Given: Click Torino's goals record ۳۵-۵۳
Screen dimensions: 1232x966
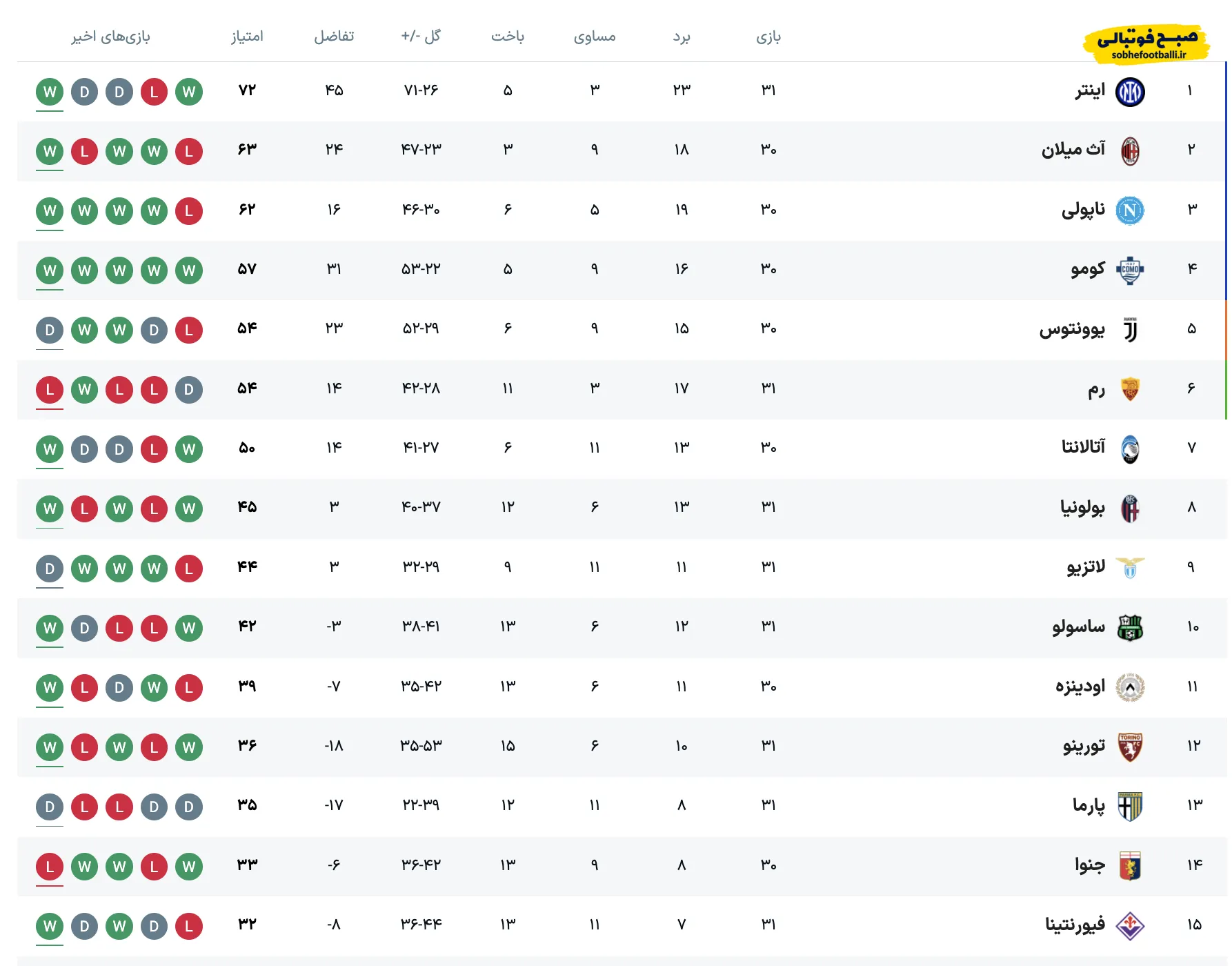Looking at the screenshot, I should point(421,746).
